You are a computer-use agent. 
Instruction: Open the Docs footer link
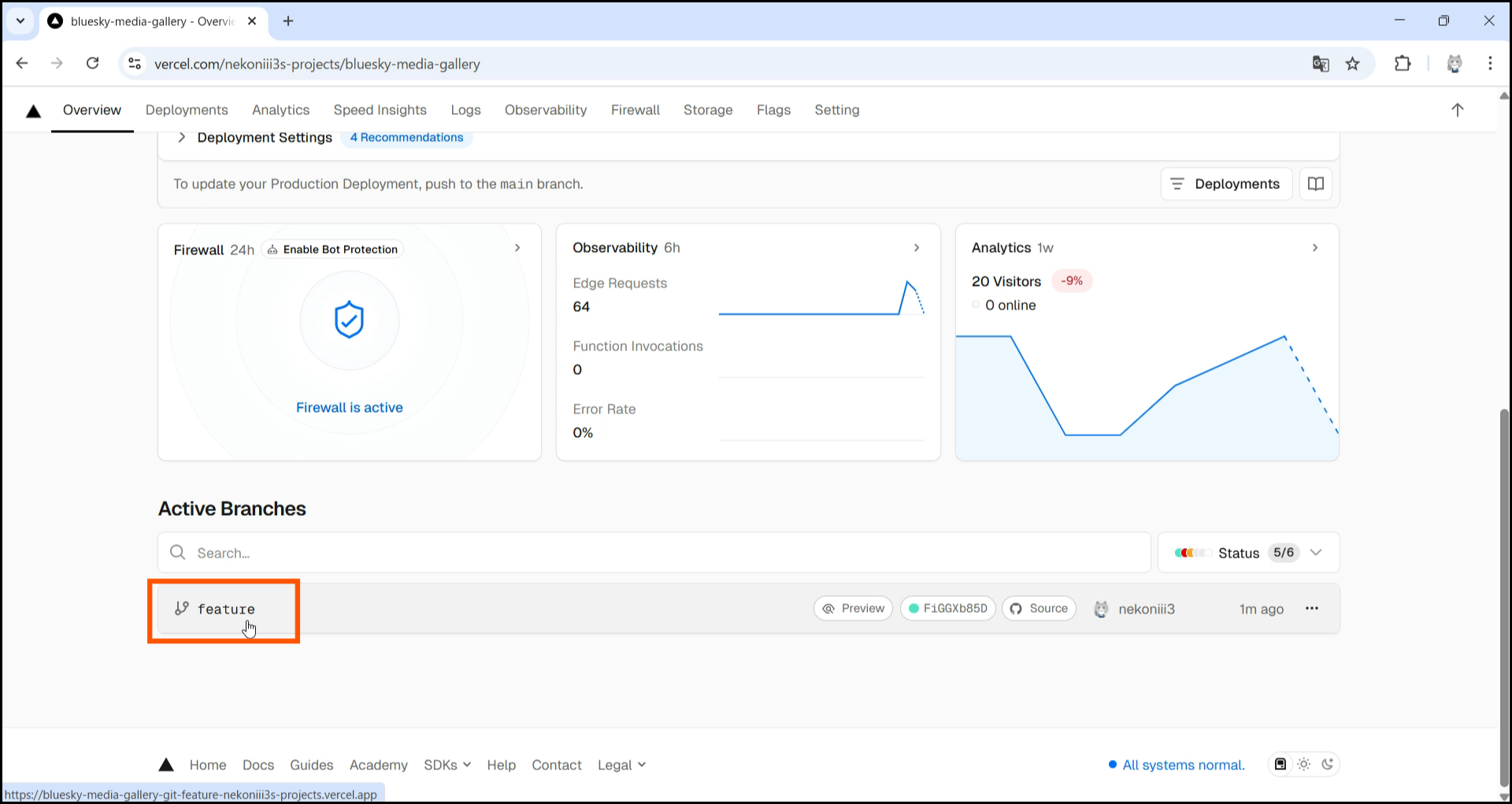pyautogui.click(x=258, y=765)
